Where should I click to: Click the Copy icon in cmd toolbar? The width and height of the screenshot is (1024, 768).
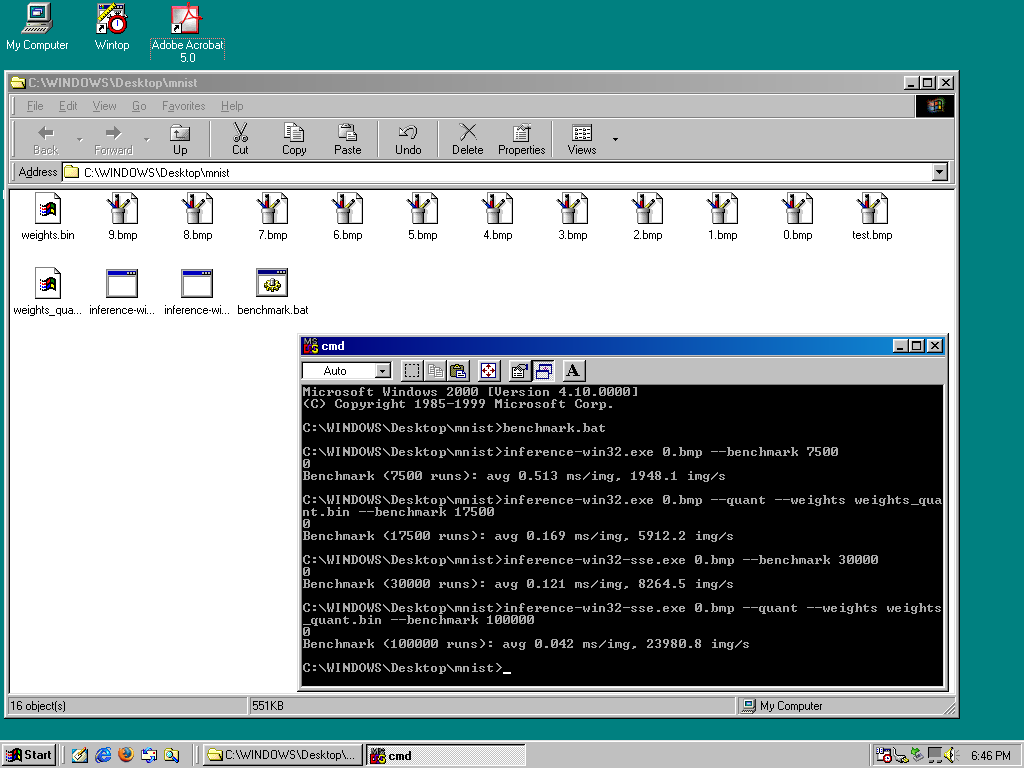(x=435, y=371)
